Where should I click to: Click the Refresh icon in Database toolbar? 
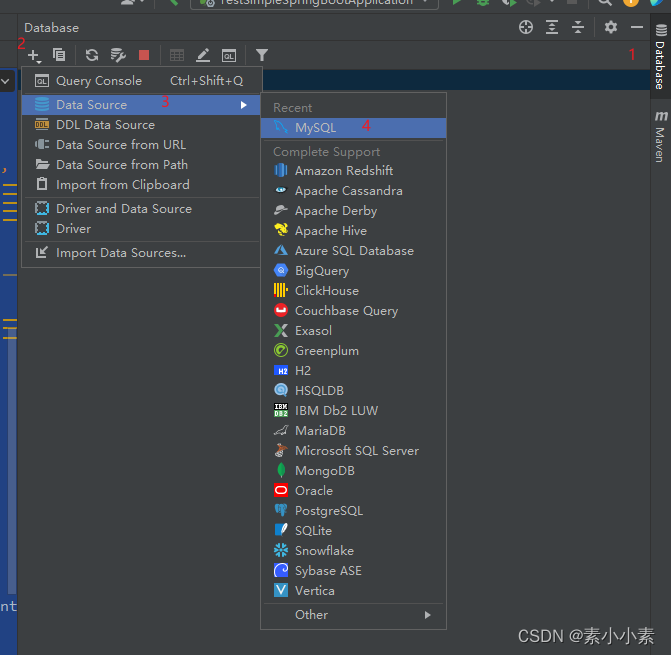coord(92,55)
